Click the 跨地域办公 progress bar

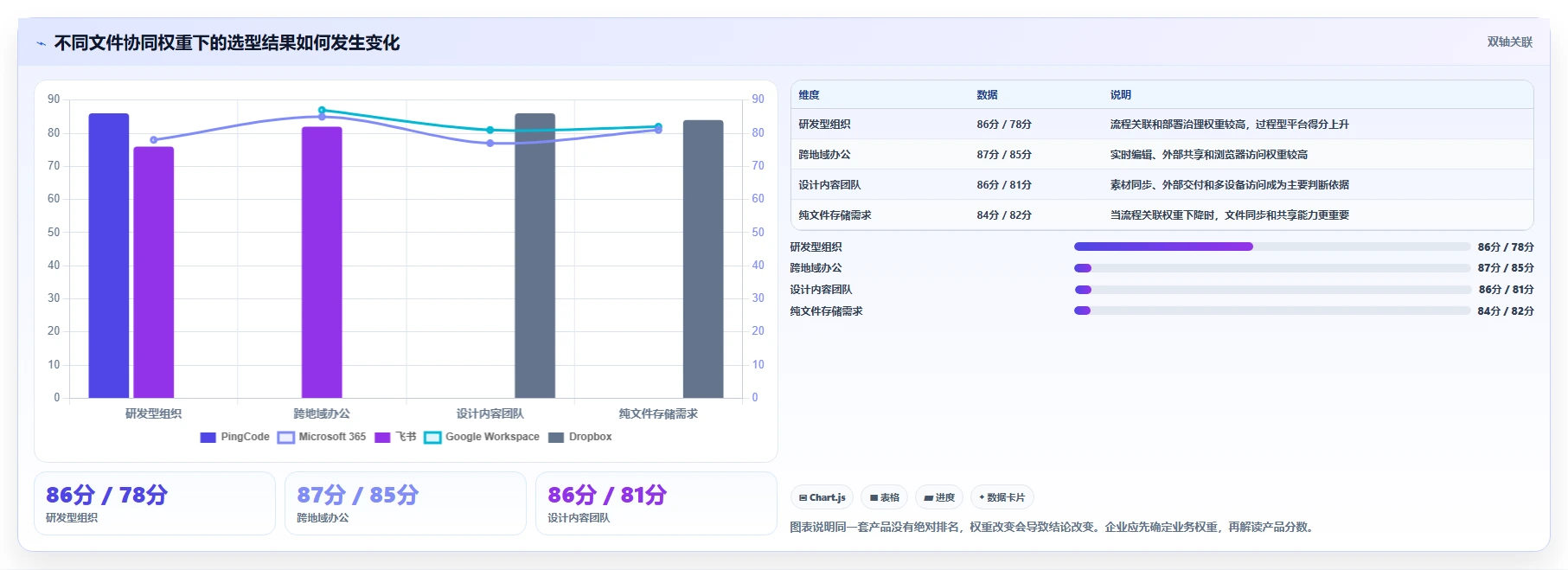(1272, 268)
